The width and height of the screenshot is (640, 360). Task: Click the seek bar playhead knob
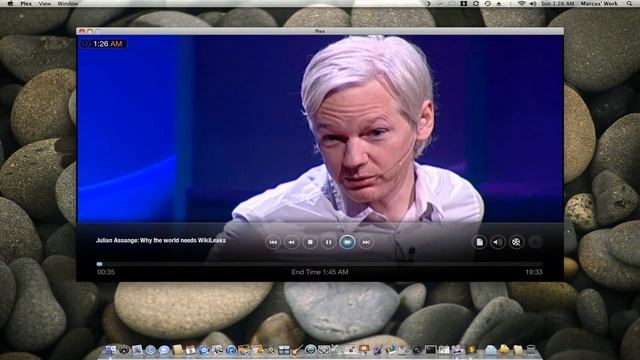[99, 264]
